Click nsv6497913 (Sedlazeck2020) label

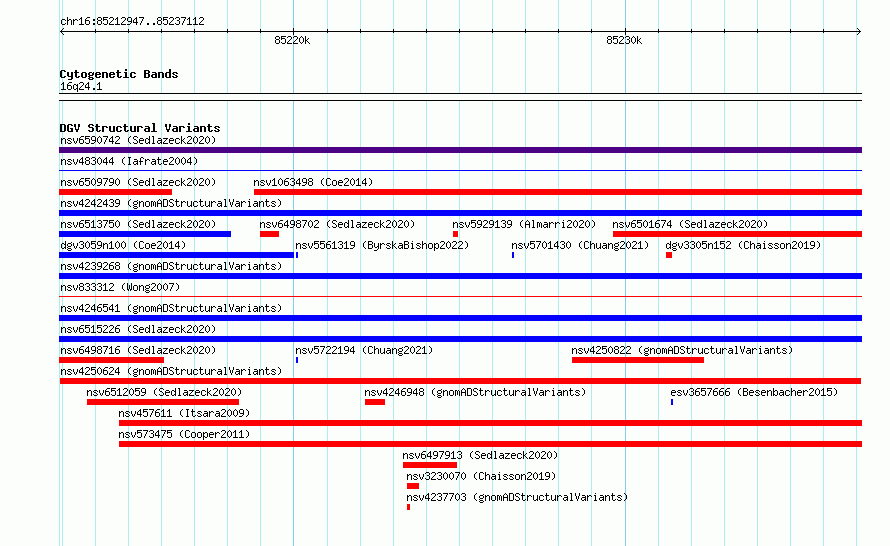coord(480,455)
